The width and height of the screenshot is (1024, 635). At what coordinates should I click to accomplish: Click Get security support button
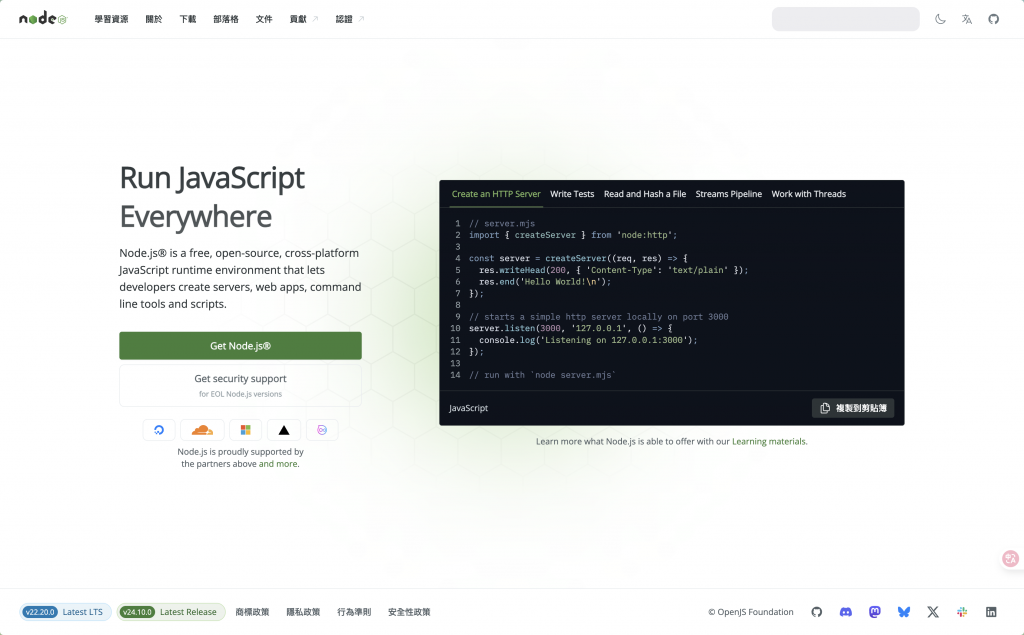[x=240, y=385]
